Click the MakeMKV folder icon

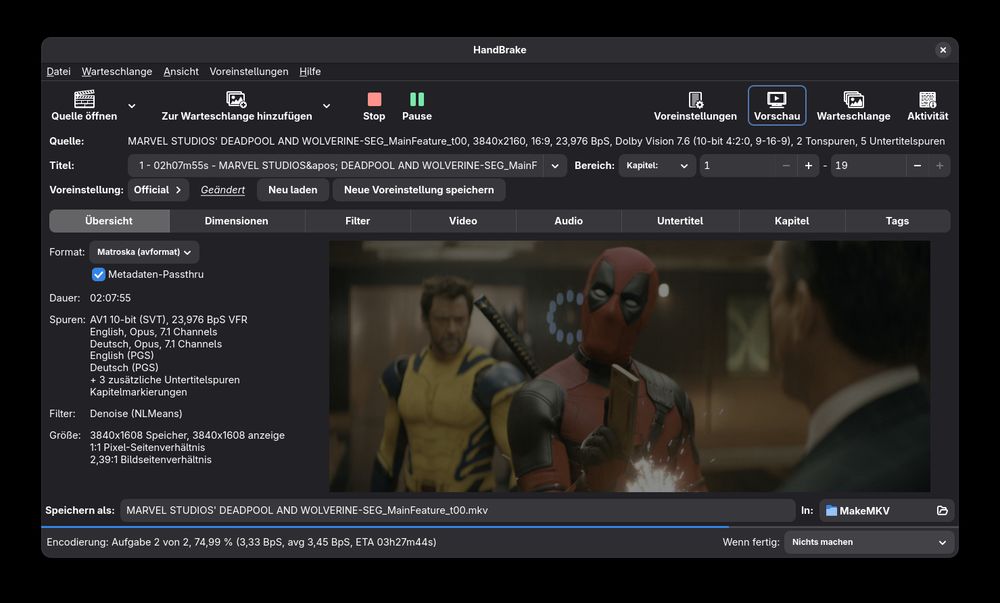(830, 510)
